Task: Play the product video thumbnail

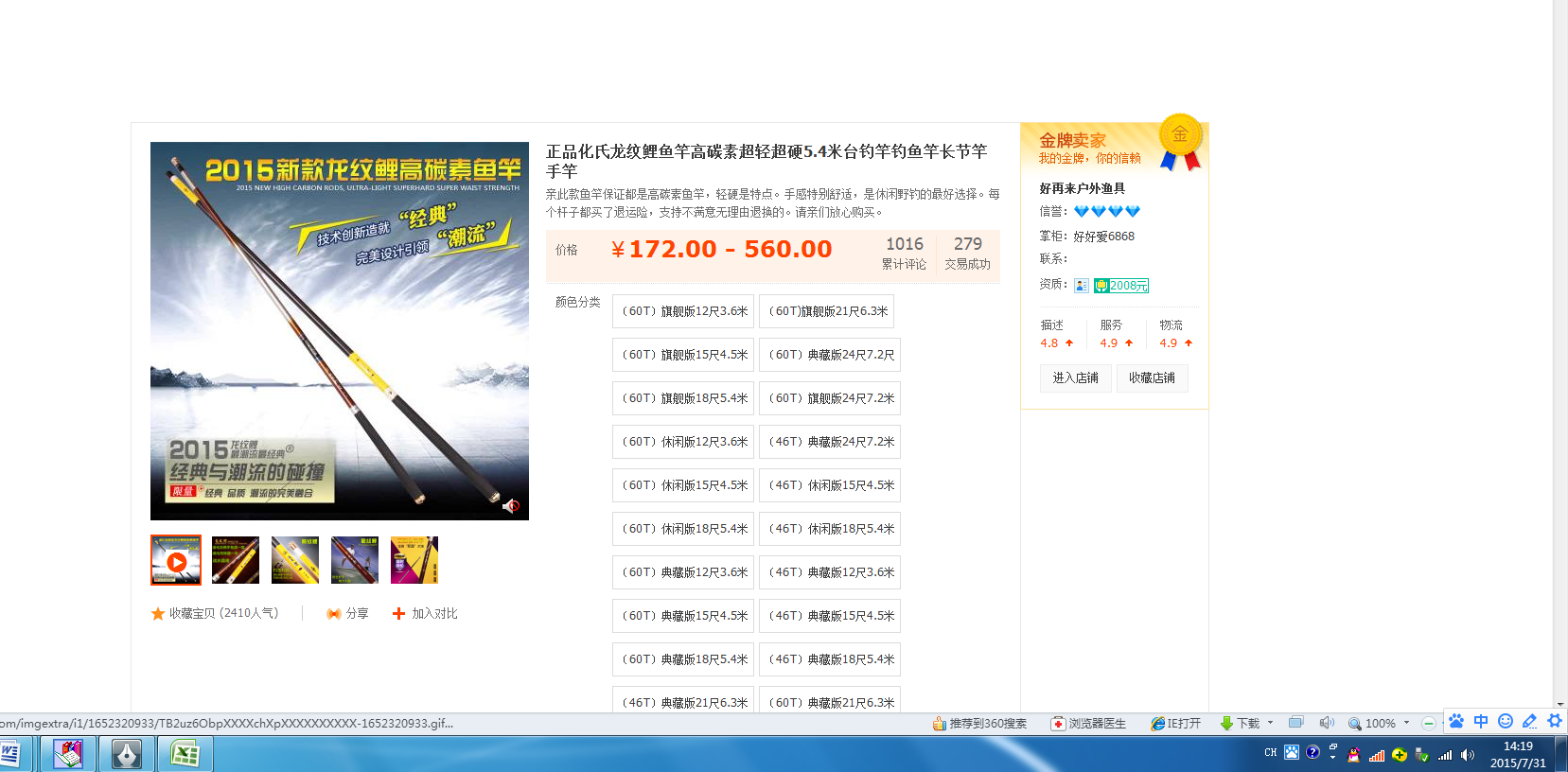Action: (176, 560)
